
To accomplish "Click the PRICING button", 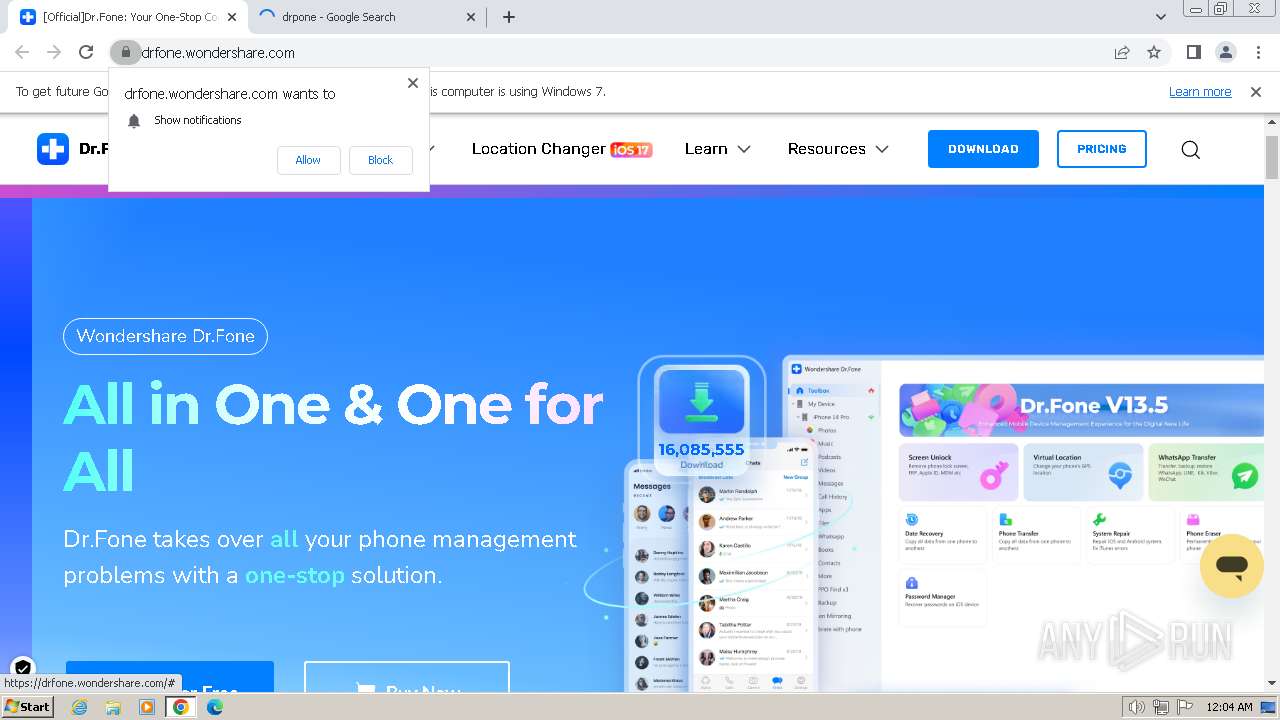I will (x=1101, y=149).
